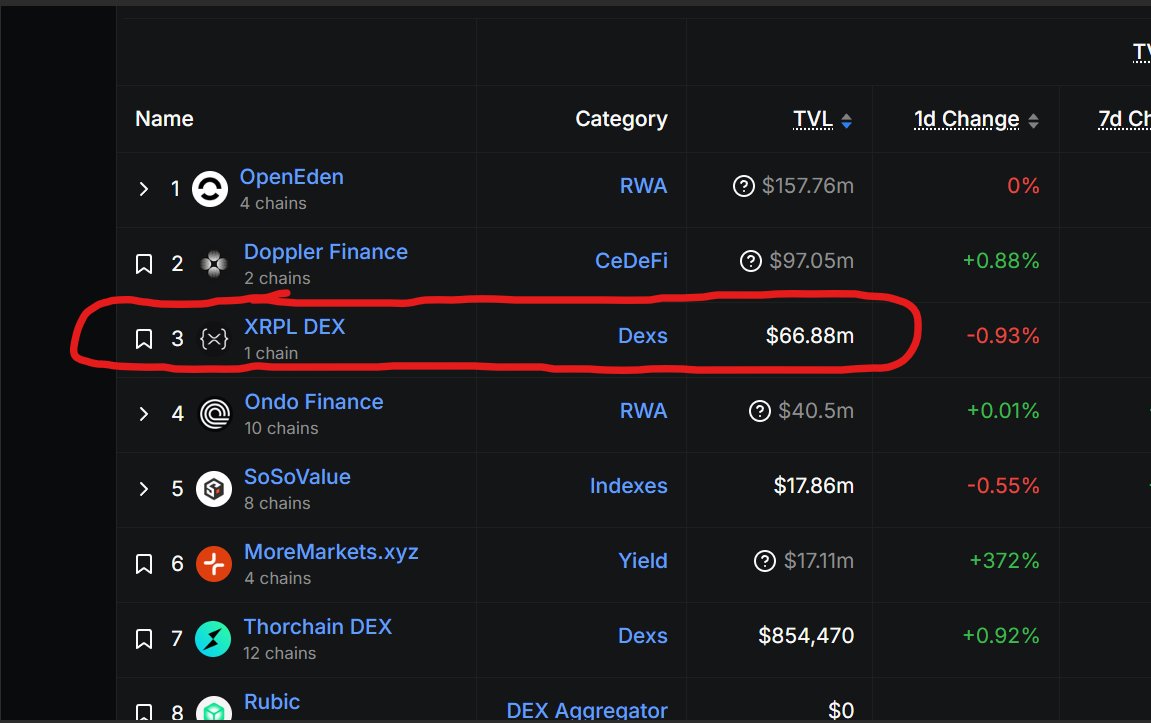Click the question mark beside OpenEden's TVL
Image resolution: width=1151 pixels, height=723 pixels.
coord(743,186)
